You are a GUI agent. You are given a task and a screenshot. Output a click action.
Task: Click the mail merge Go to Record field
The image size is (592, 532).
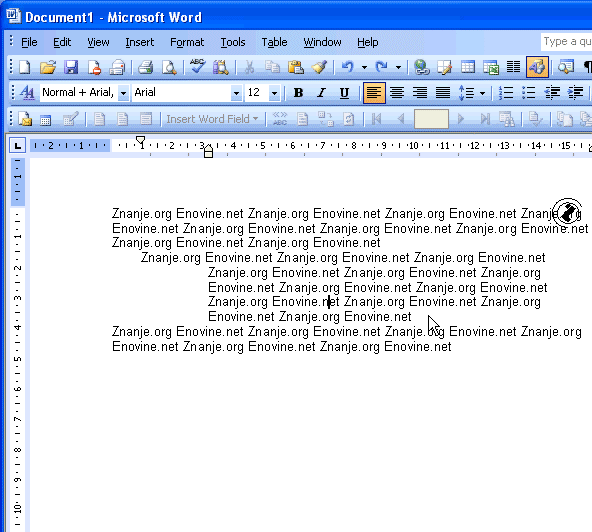click(x=432, y=119)
